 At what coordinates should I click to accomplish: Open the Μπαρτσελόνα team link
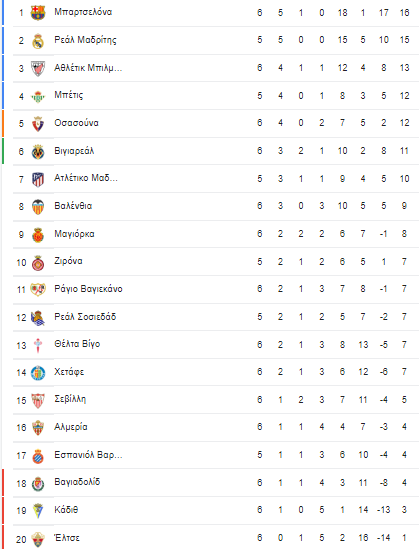click(x=83, y=12)
